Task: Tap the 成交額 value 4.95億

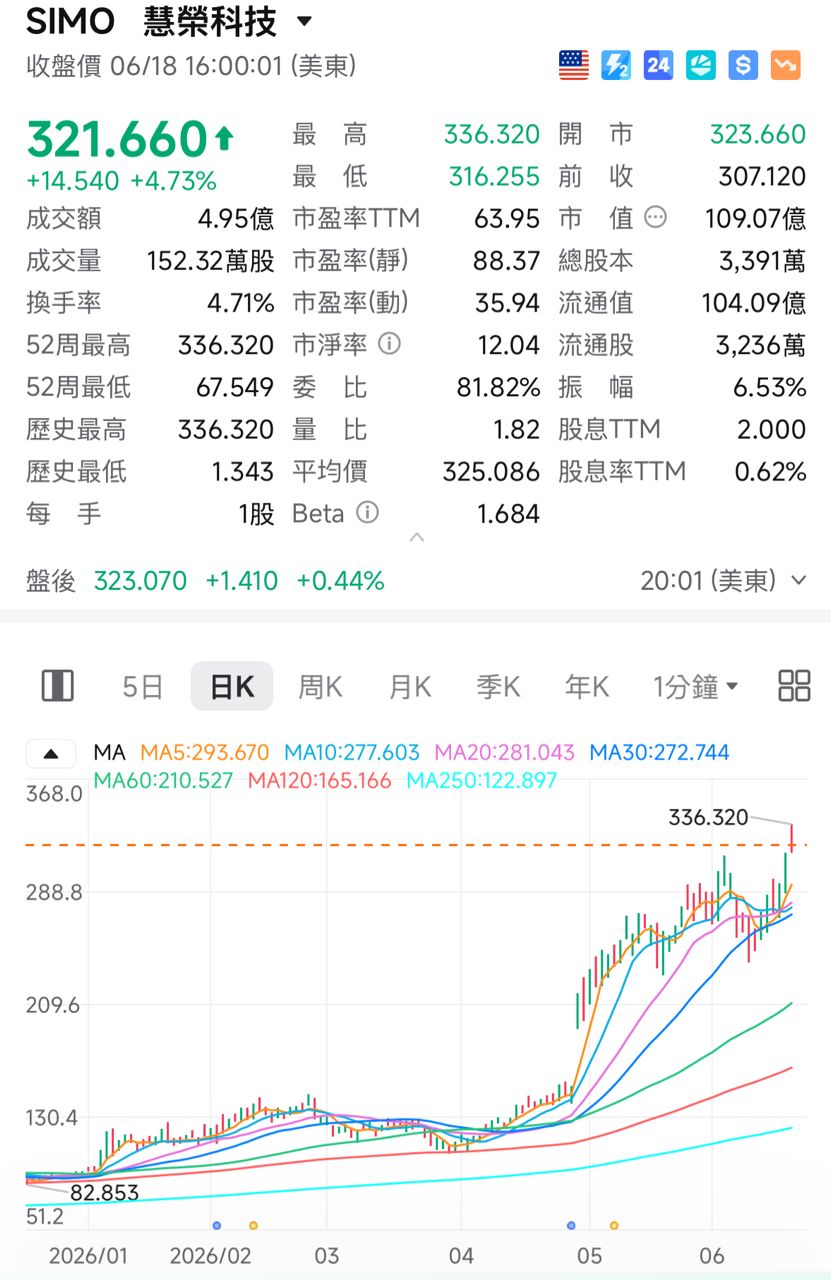Action: (x=235, y=218)
